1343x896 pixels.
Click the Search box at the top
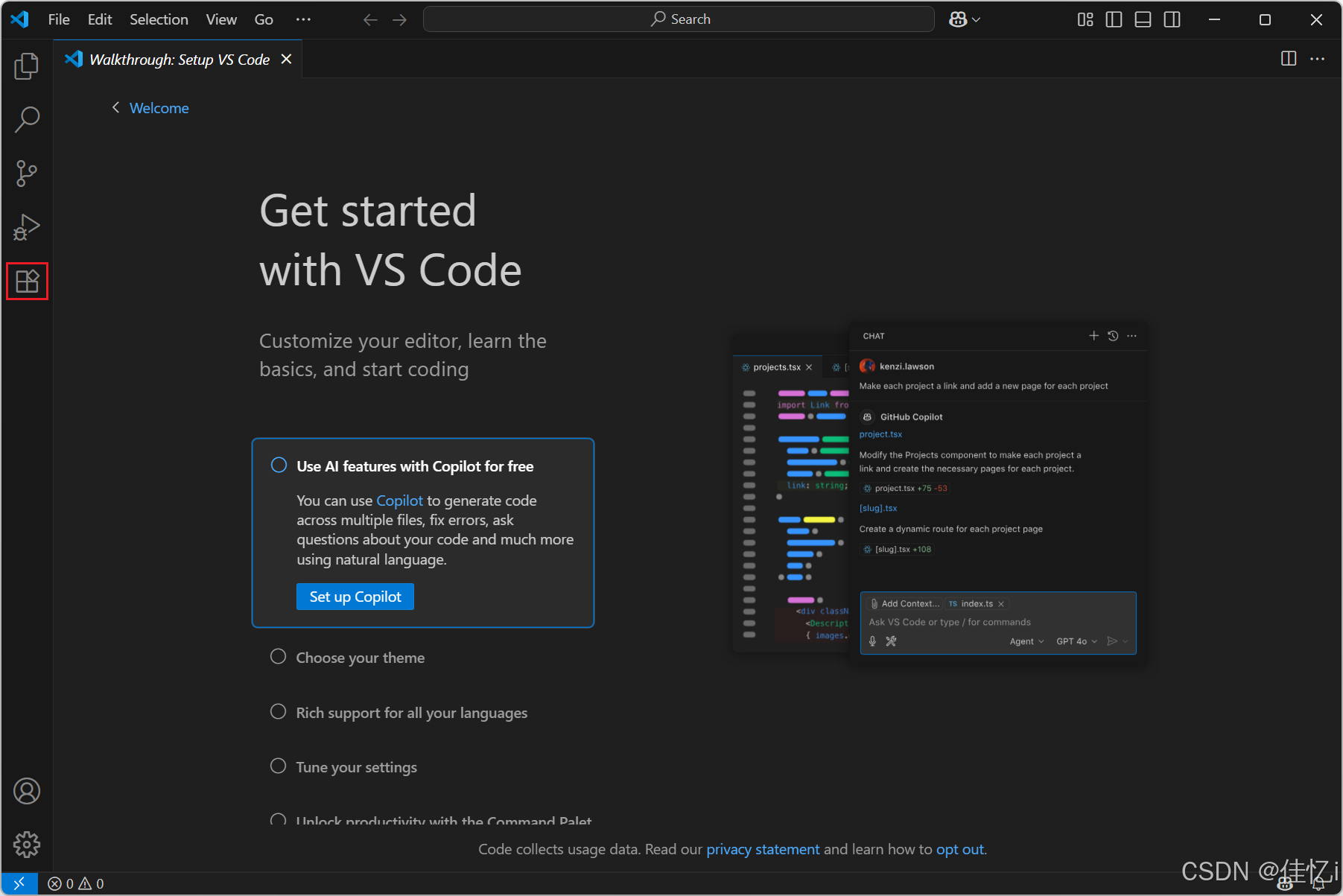click(x=678, y=19)
